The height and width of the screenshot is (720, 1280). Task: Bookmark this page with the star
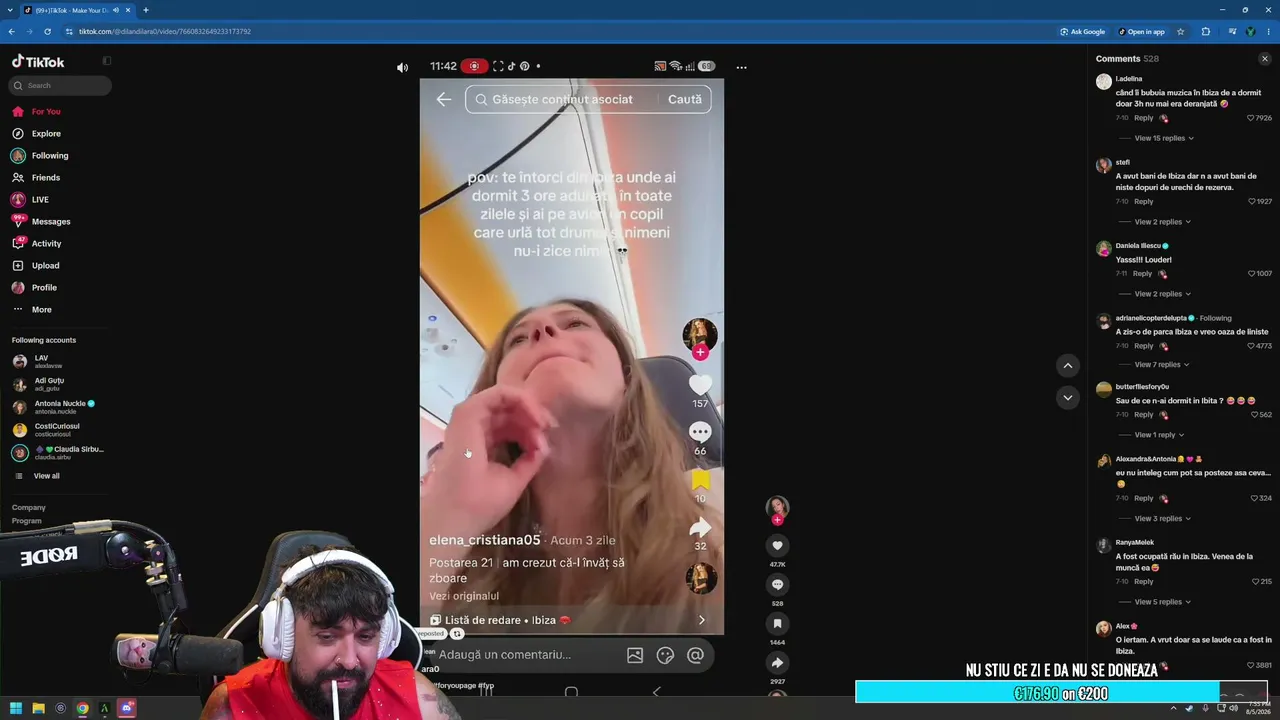point(1180,32)
